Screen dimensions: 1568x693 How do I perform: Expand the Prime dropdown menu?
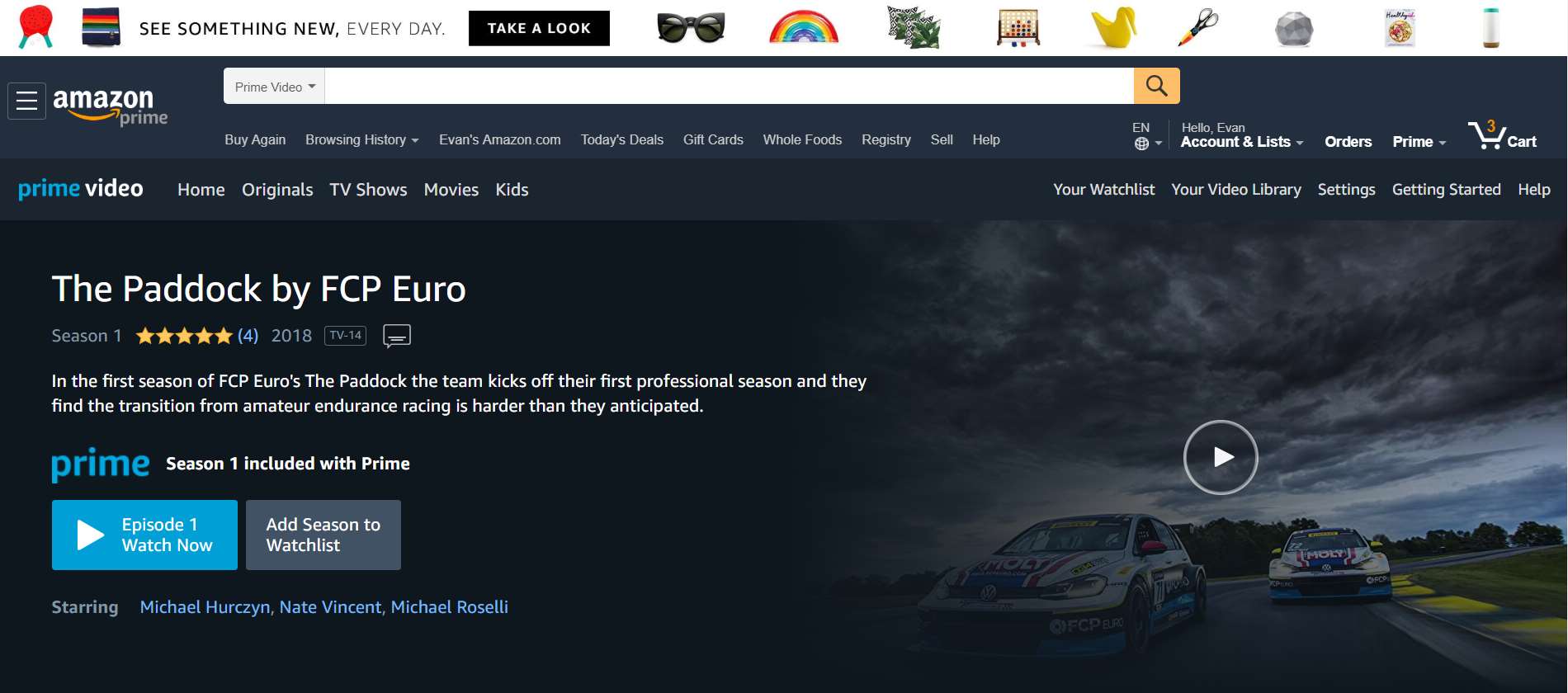[x=1419, y=142]
